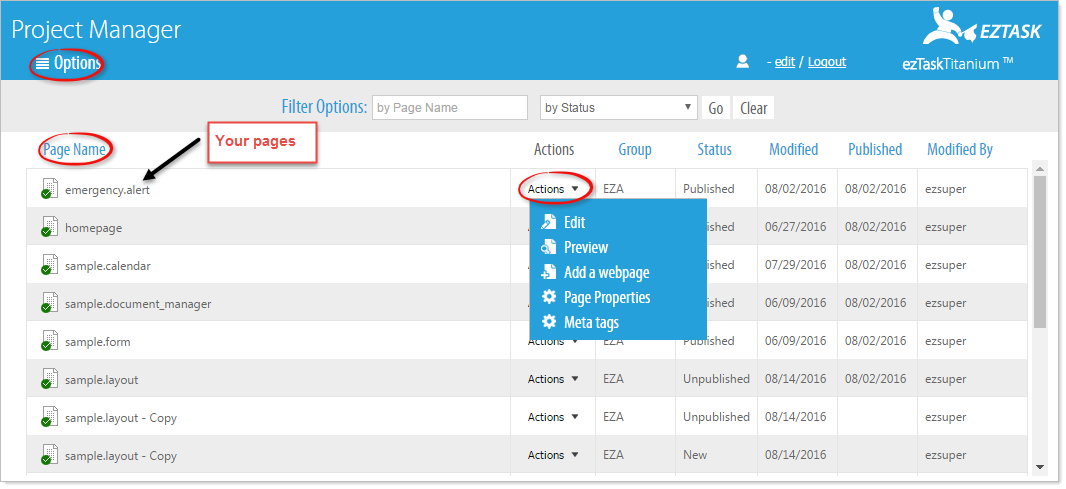Sort by Group column header

point(635,150)
